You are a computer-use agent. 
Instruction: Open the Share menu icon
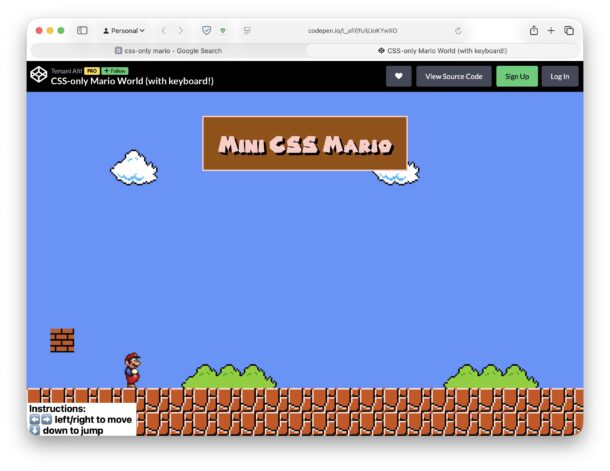click(x=534, y=31)
